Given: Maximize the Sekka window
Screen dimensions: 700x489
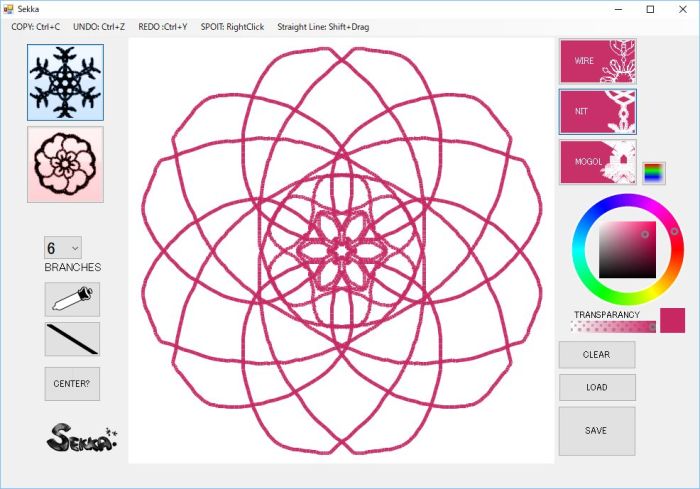Looking at the screenshot, I should [x=650, y=9].
